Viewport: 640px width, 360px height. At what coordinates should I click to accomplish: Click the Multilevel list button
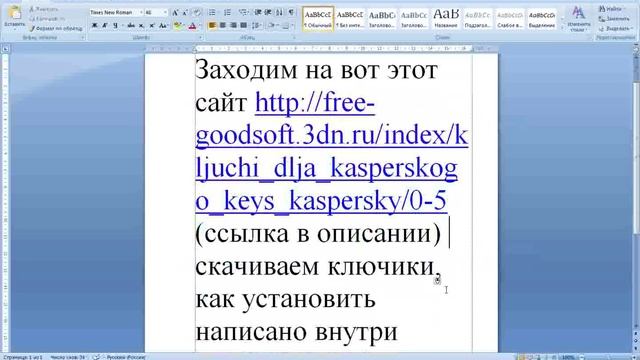[243, 13]
